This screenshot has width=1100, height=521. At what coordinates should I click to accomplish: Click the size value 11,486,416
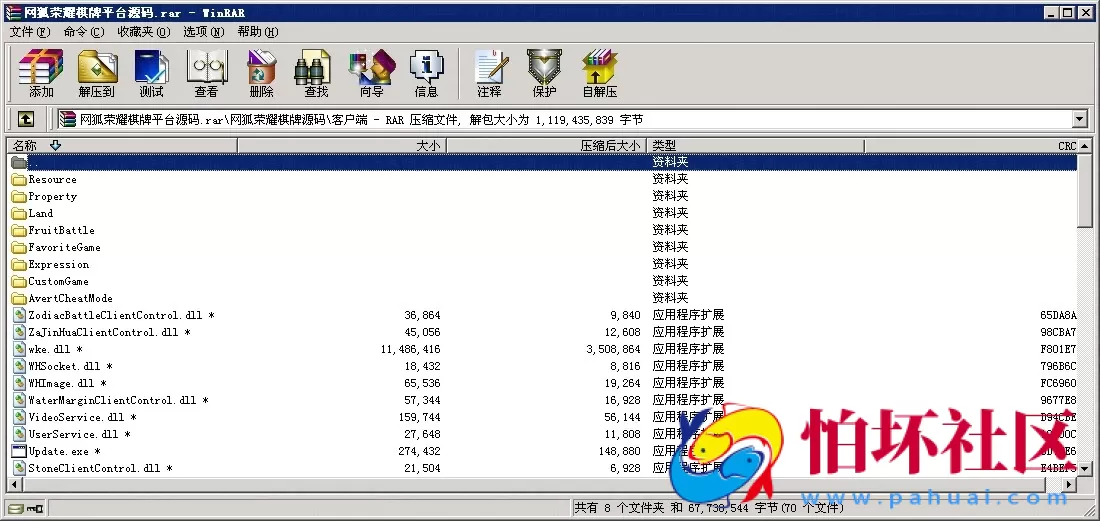(410, 349)
